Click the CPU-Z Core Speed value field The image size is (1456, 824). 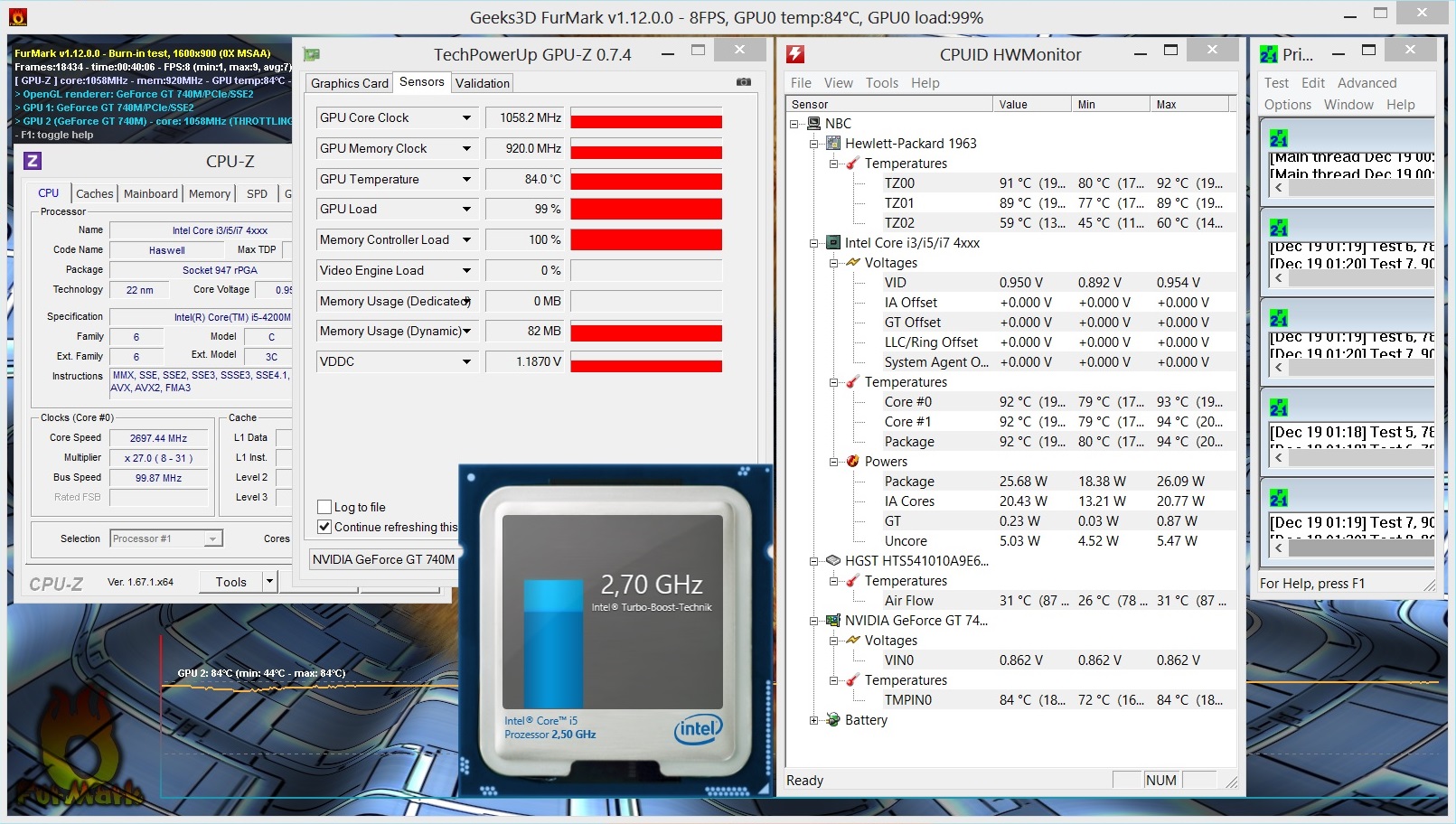tap(158, 437)
